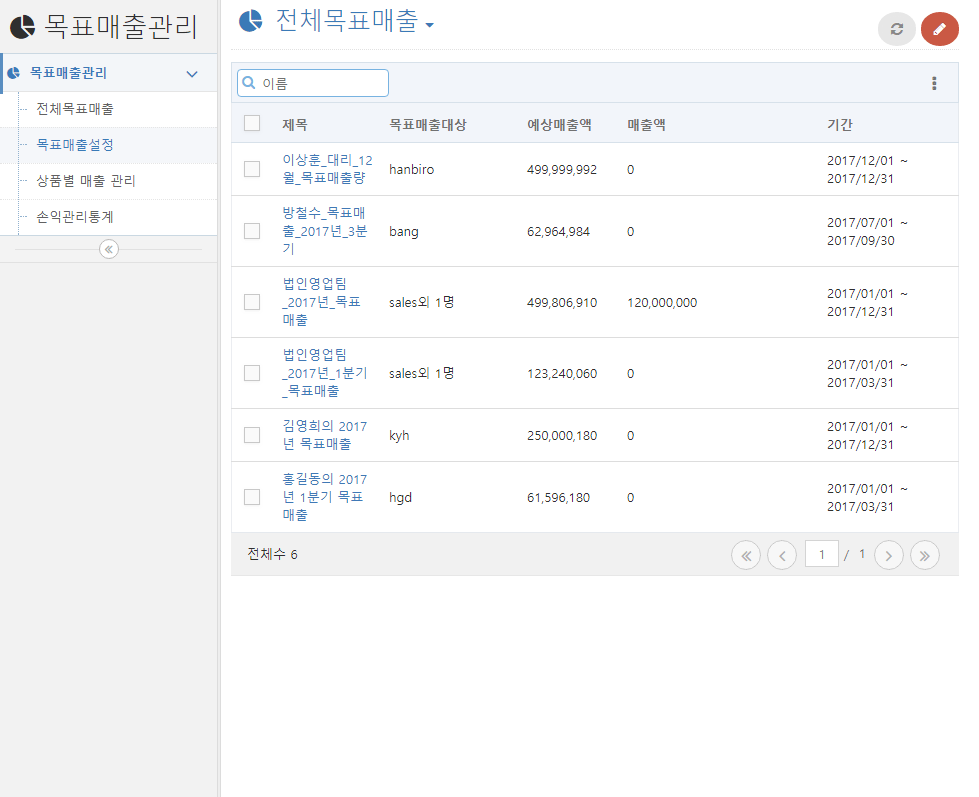This screenshot has height=797, width=979.
Task: Click the hgd target cell
Action: [x=400, y=497]
